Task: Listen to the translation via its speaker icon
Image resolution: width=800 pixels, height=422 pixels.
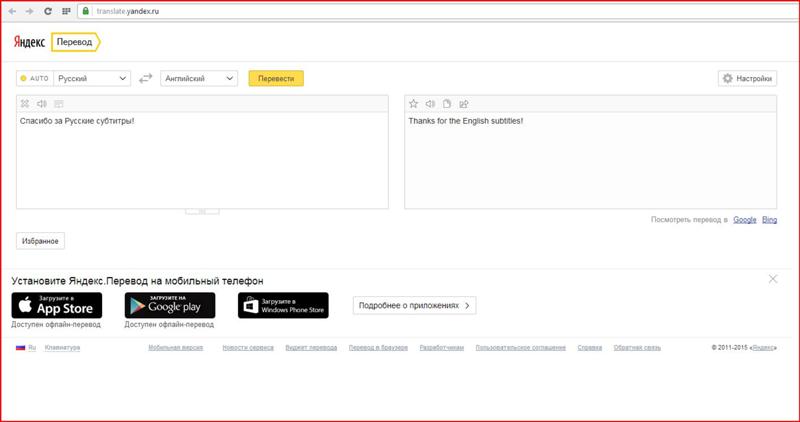Action: coord(431,104)
